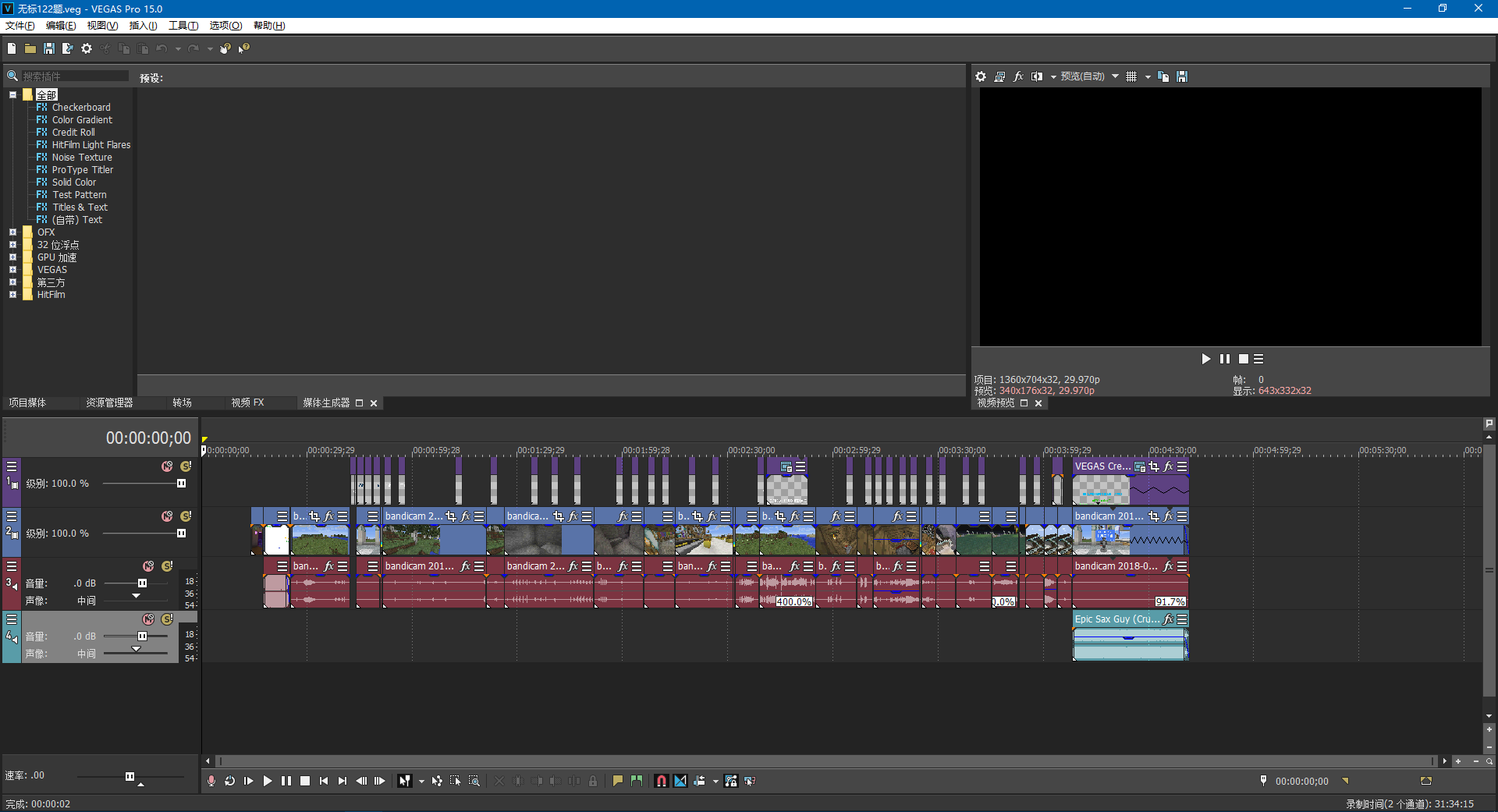Select the zoom edit tool

474,781
